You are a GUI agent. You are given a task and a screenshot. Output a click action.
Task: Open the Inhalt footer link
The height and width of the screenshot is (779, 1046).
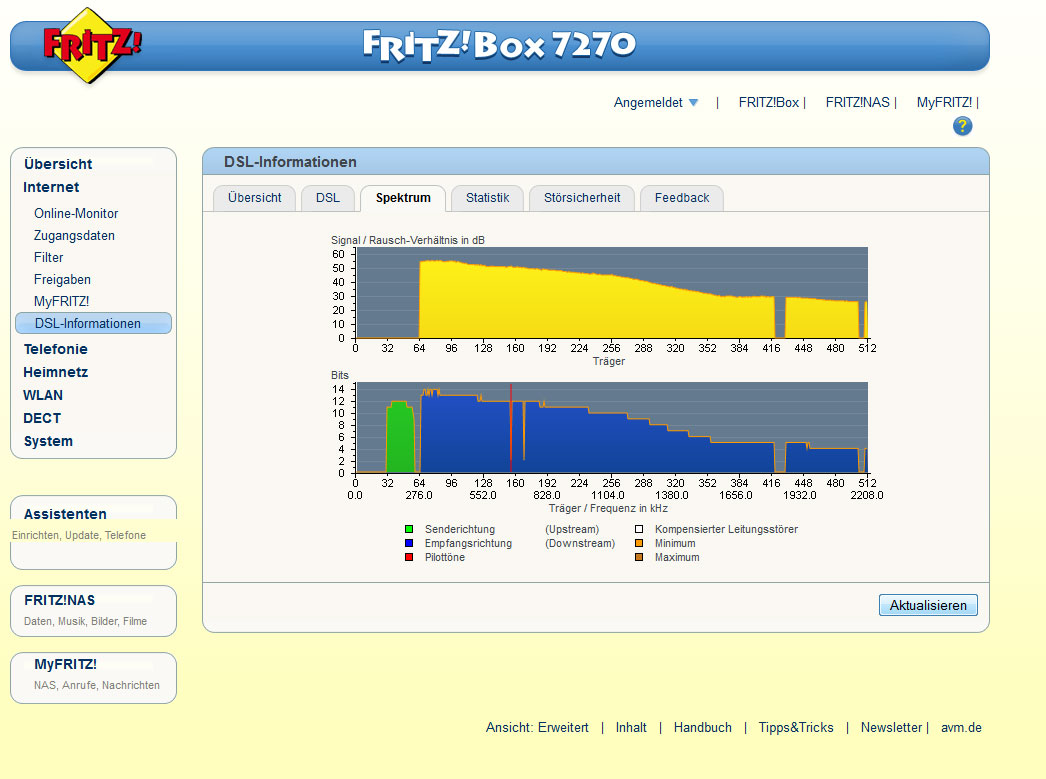tap(631, 728)
